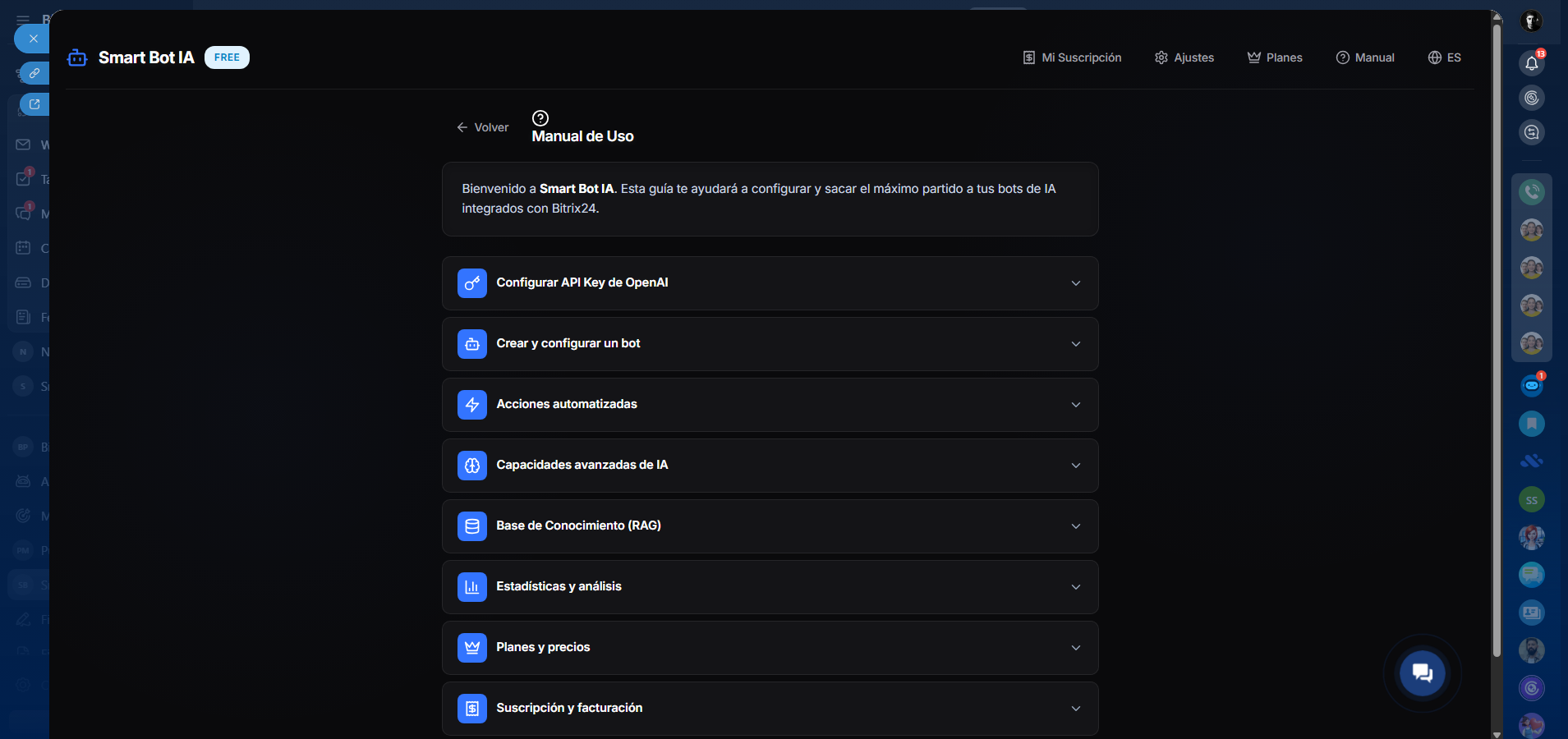Click the bar chart Estadísticas icon

coord(472,587)
